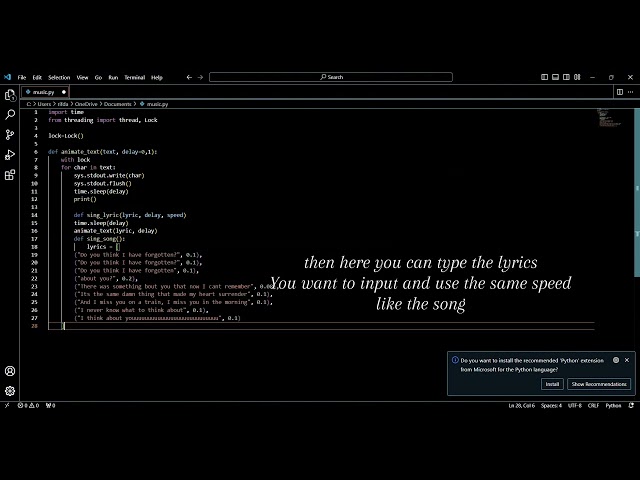Screen dimensions: 640x480
Task: Open the Manage gear icon
Action: [x=10, y=391]
